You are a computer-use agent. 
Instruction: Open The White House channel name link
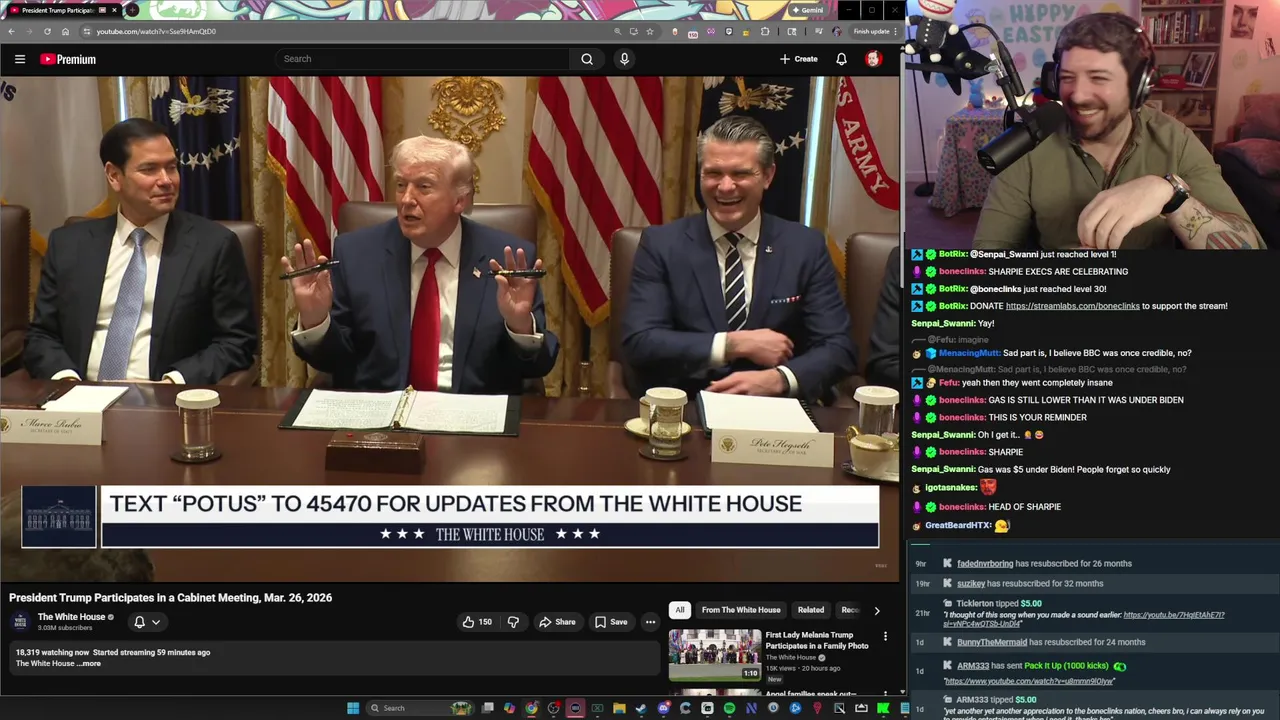pos(71,617)
